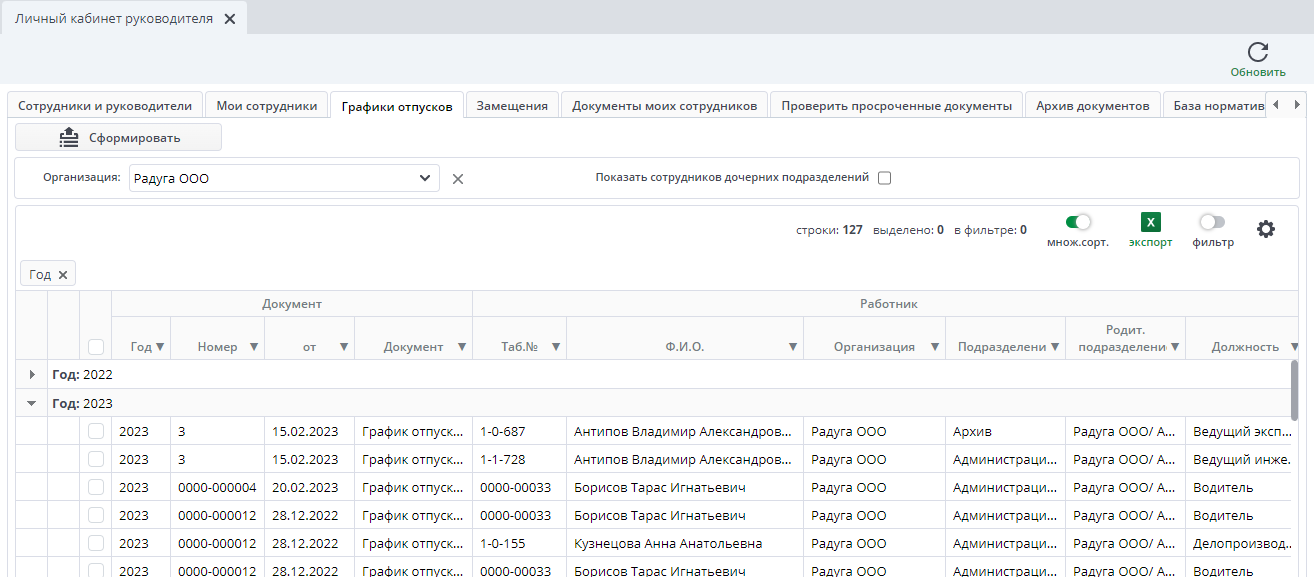Screen dimensions: 1314x577
Task: Open the Архив документов tab
Action: coord(1093,105)
